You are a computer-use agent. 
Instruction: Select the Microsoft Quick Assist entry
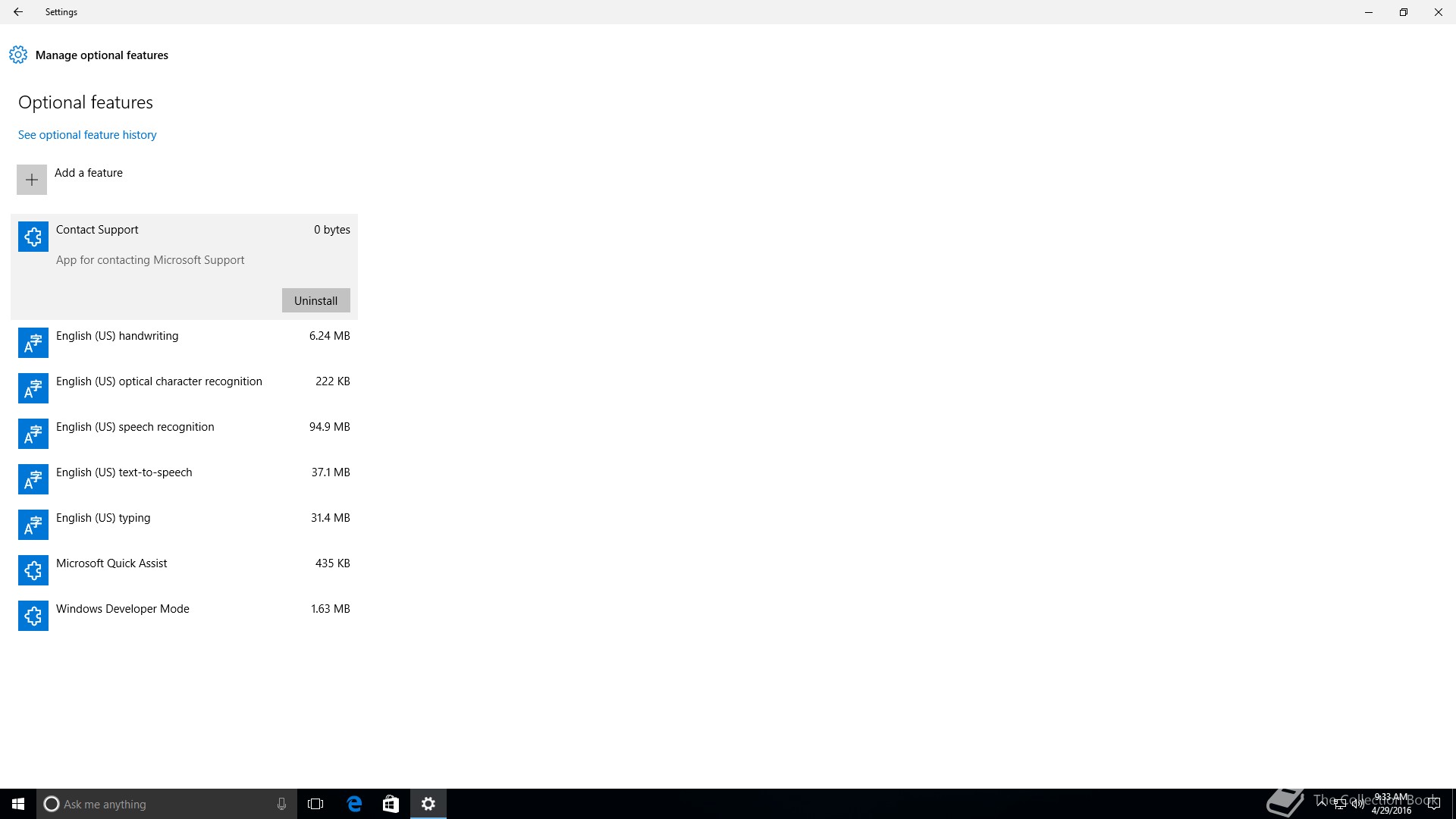tap(184, 570)
